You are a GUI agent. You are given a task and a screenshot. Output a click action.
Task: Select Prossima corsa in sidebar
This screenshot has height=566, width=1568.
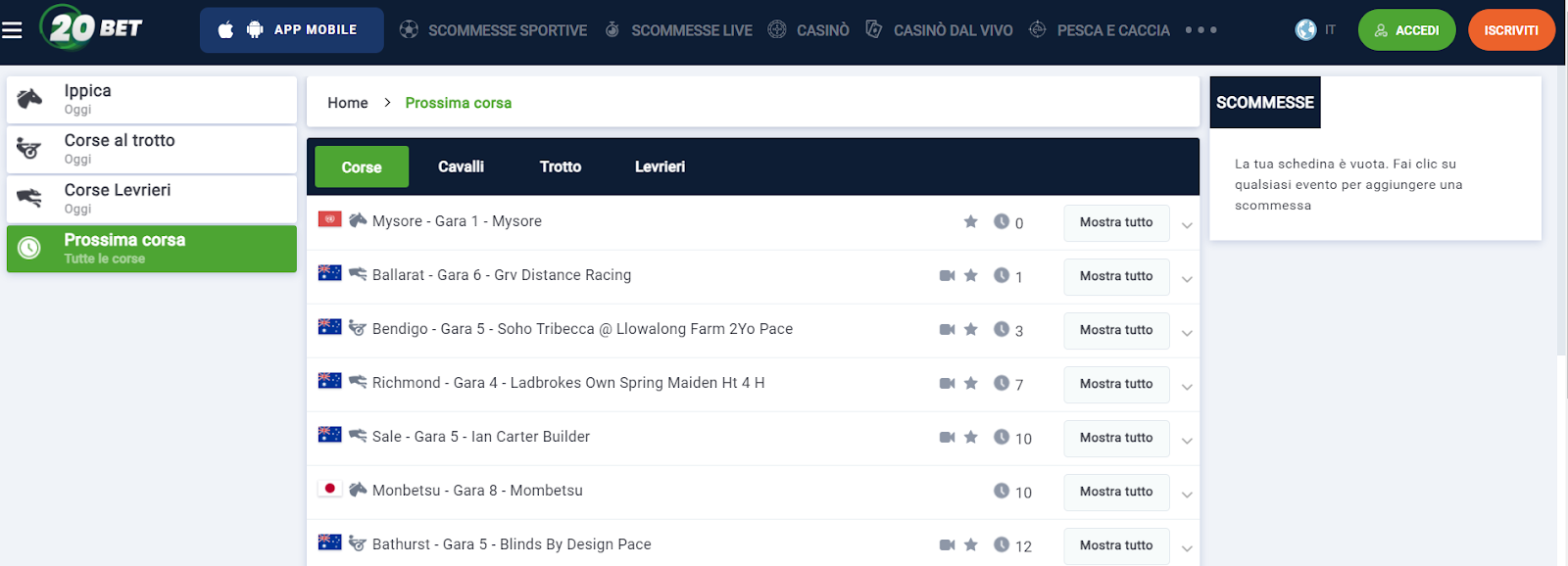(x=152, y=249)
